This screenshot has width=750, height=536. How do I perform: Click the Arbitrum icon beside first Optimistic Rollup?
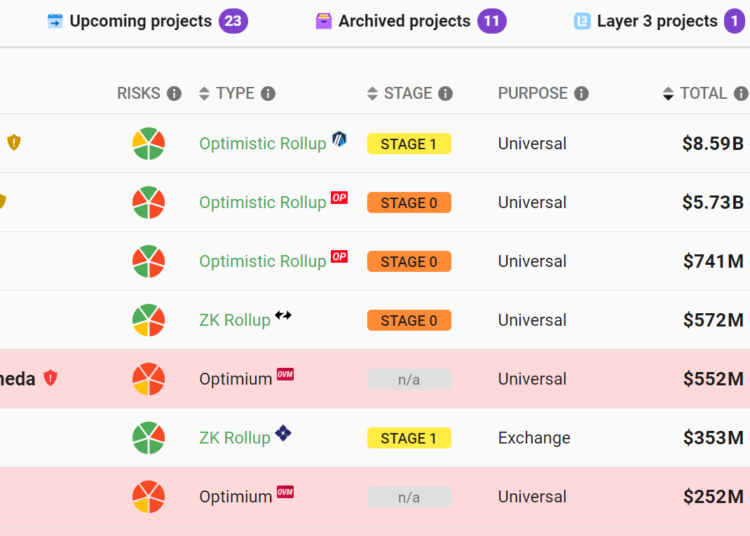click(339, 140)
